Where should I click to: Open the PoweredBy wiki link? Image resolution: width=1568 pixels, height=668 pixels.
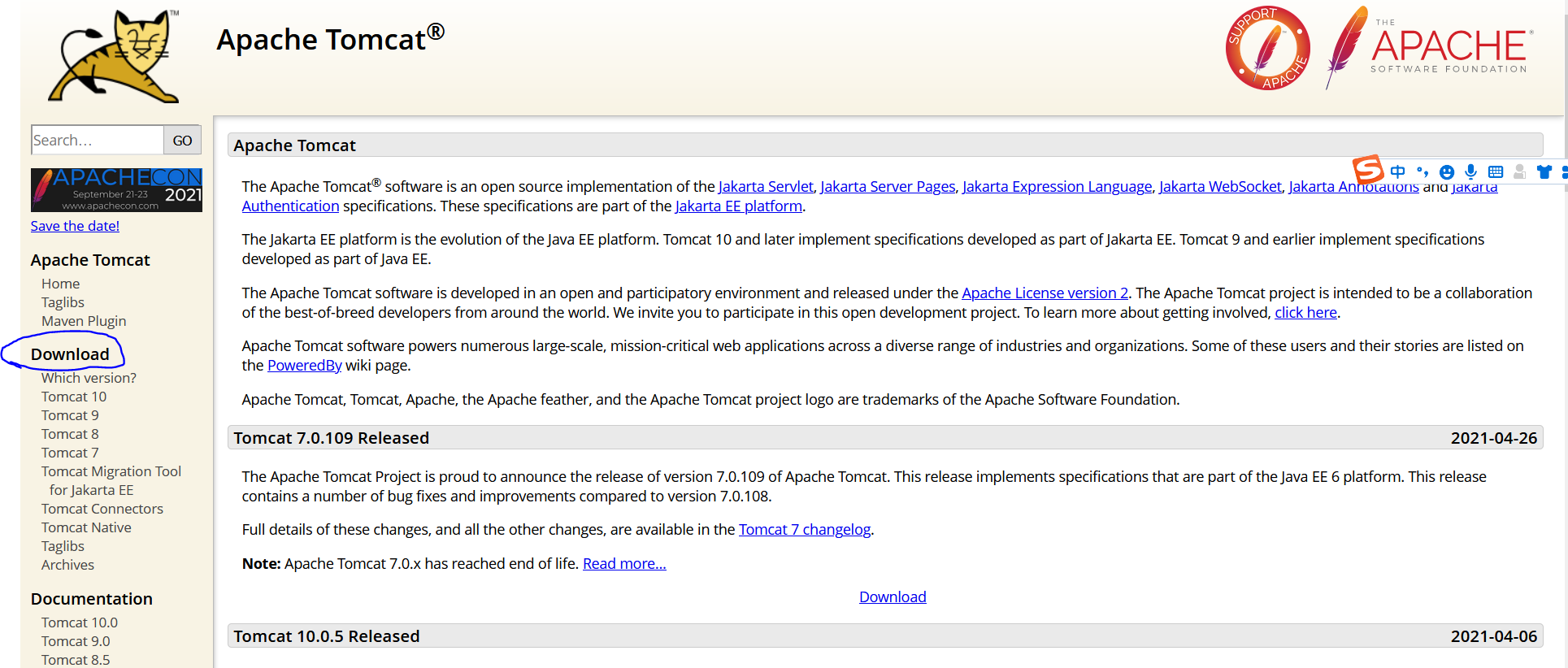(x=305, y=366)
